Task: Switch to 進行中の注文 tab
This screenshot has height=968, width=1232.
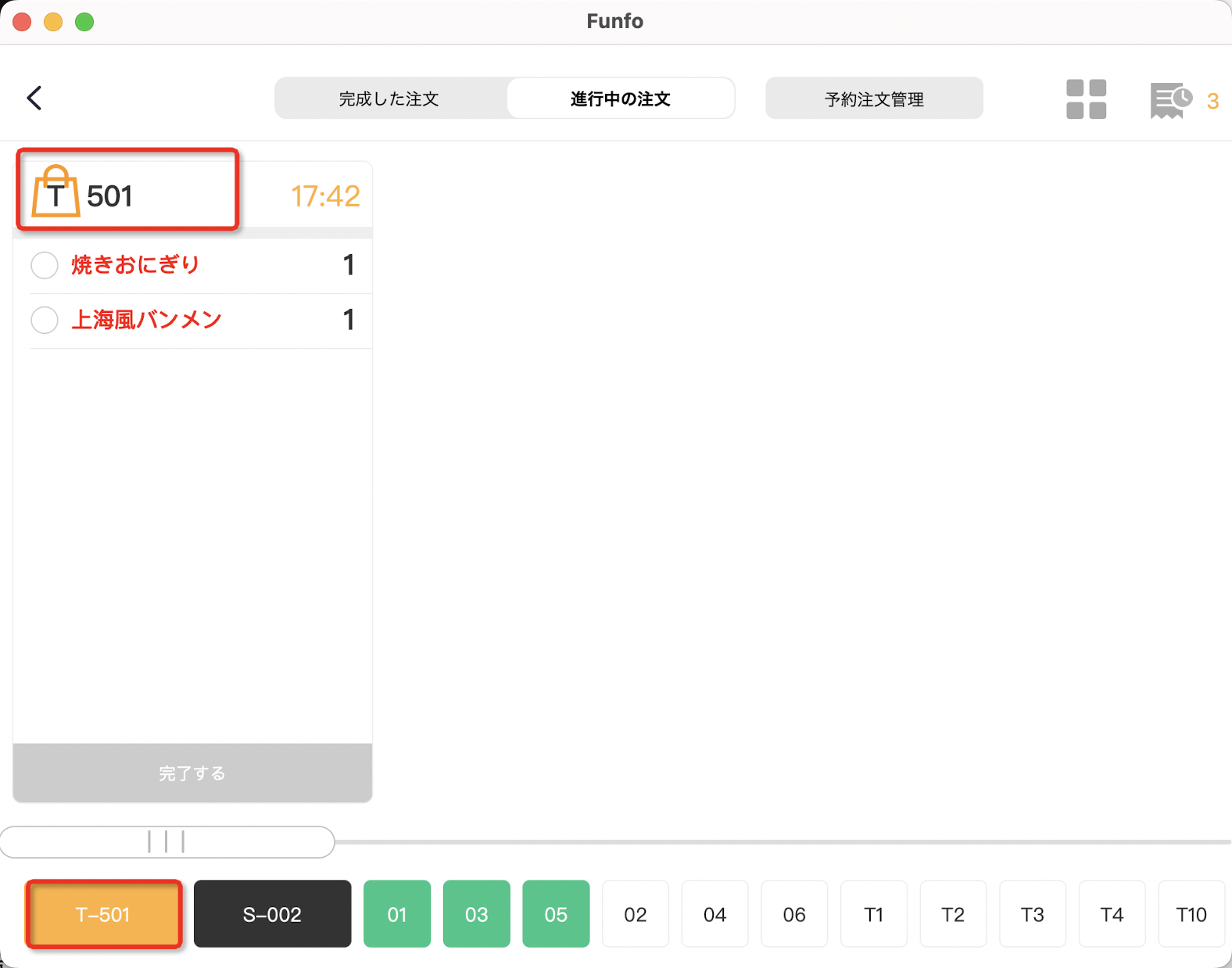Action: coord(621,99)
